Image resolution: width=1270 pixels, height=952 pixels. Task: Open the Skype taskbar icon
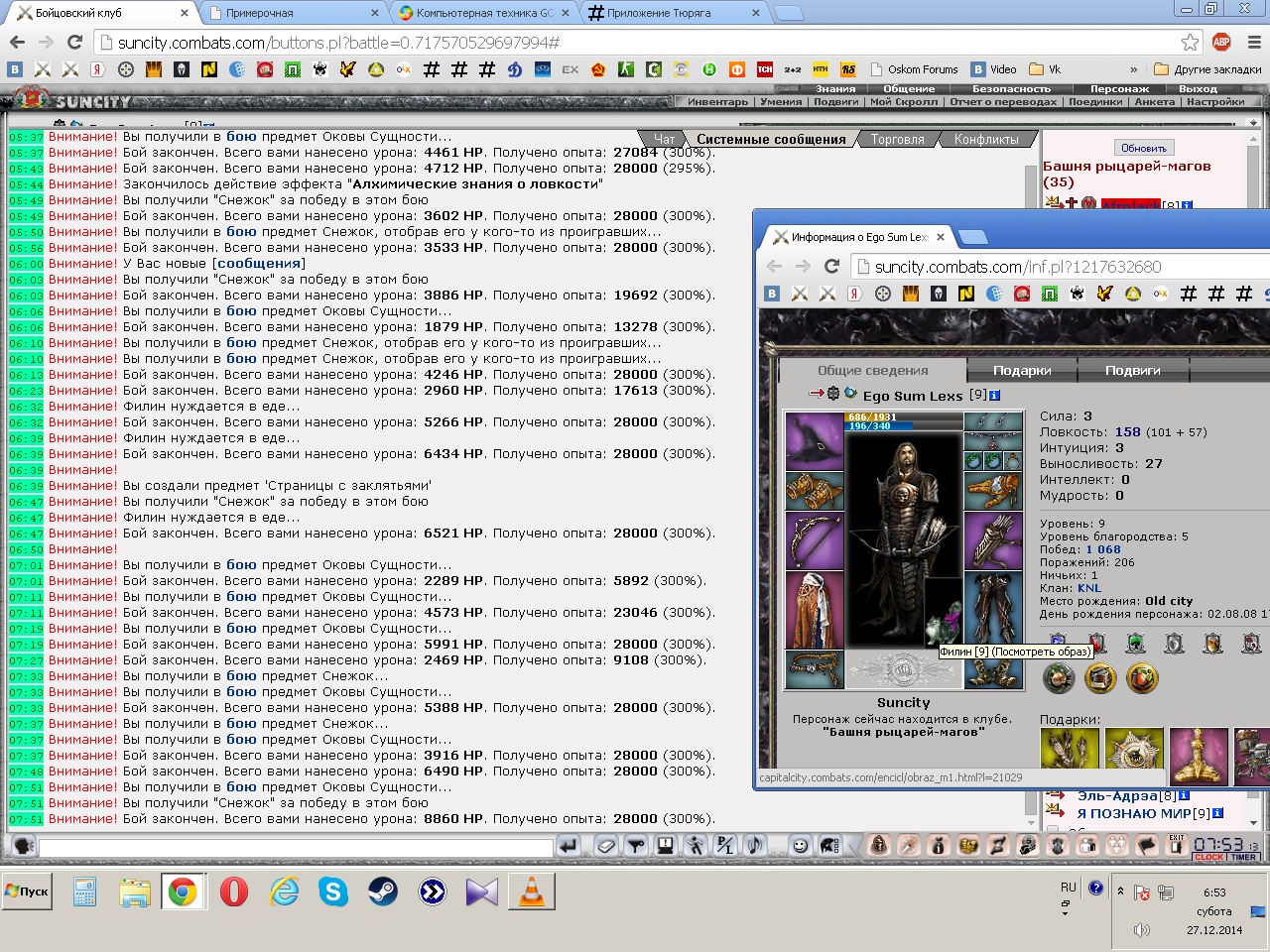(x=333, y=892)
